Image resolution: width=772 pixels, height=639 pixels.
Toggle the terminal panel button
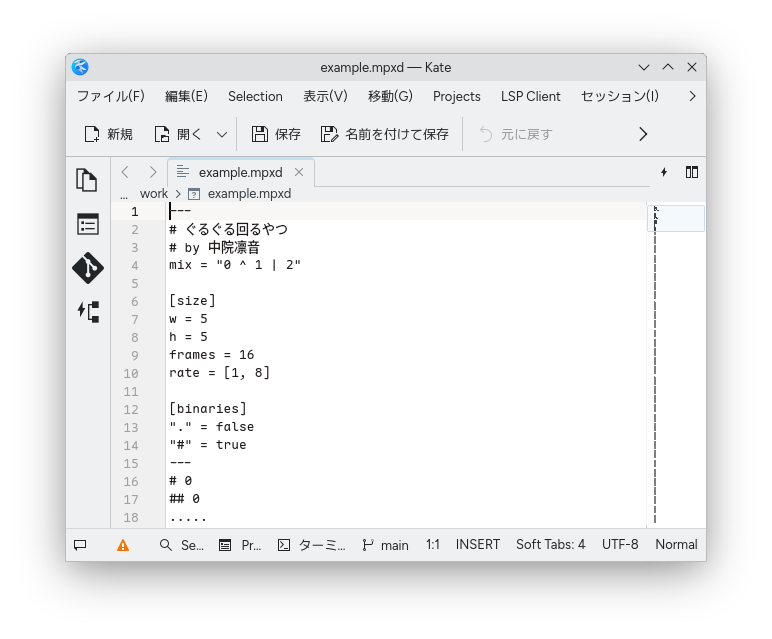click(310, 545)
